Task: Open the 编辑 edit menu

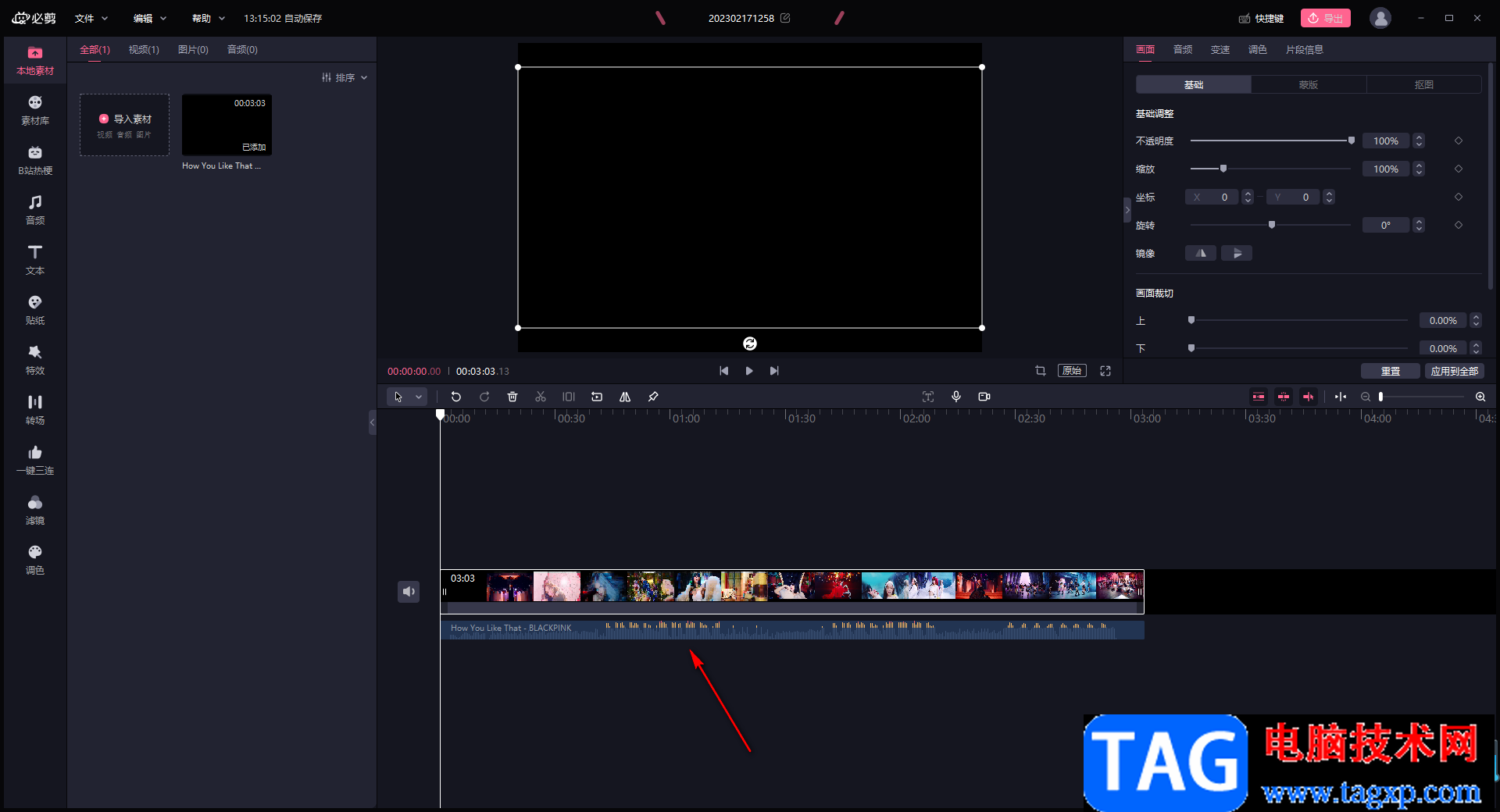Action: pos(150,18)
